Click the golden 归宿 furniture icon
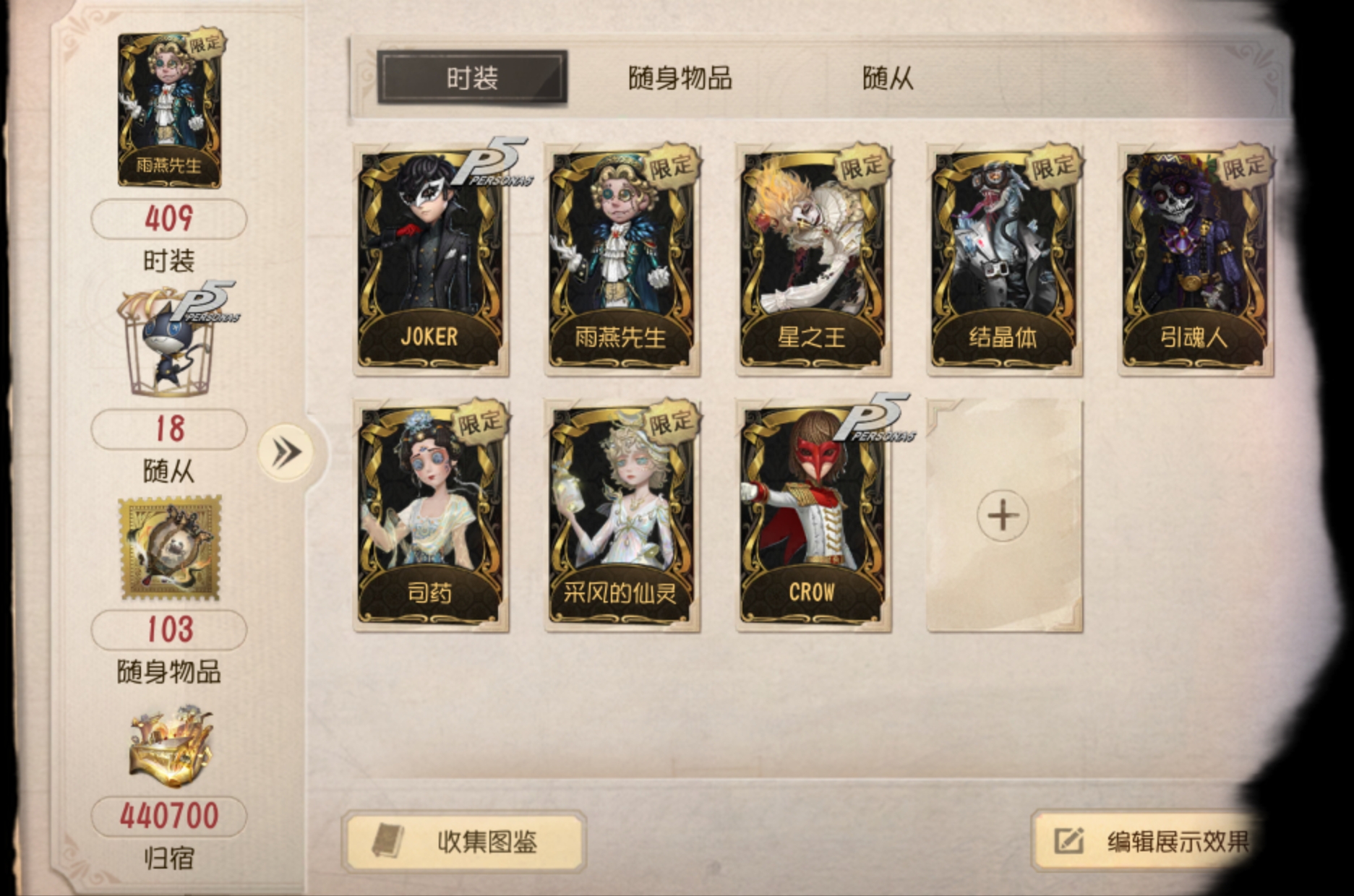 coord(171,747)
